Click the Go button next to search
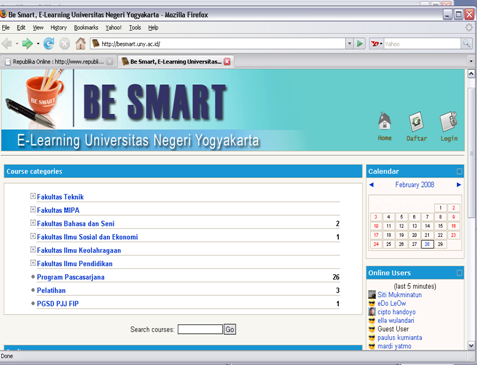This screenshot has width=478, height=366. pos(230,329)
